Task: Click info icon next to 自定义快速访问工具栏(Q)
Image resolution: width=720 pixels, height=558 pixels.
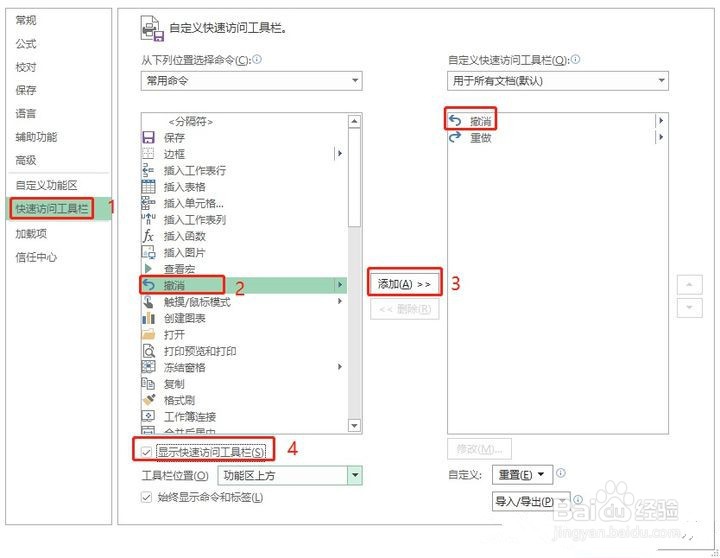Action: pos(575,59)
